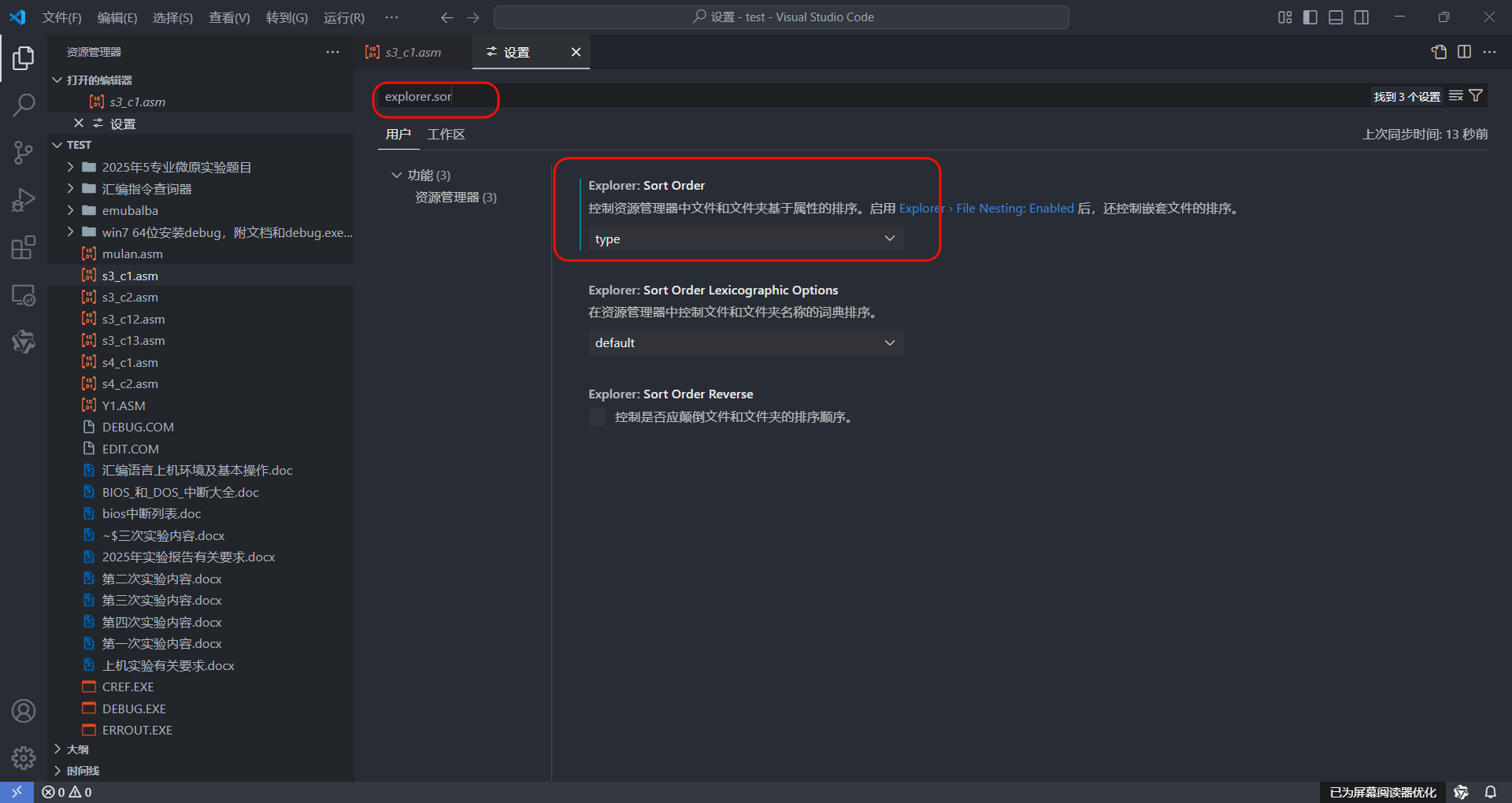The width and height of the screenshot is (1512, 803).
Task: Open mulan.asm in the explorer
Action: (200, 253)
